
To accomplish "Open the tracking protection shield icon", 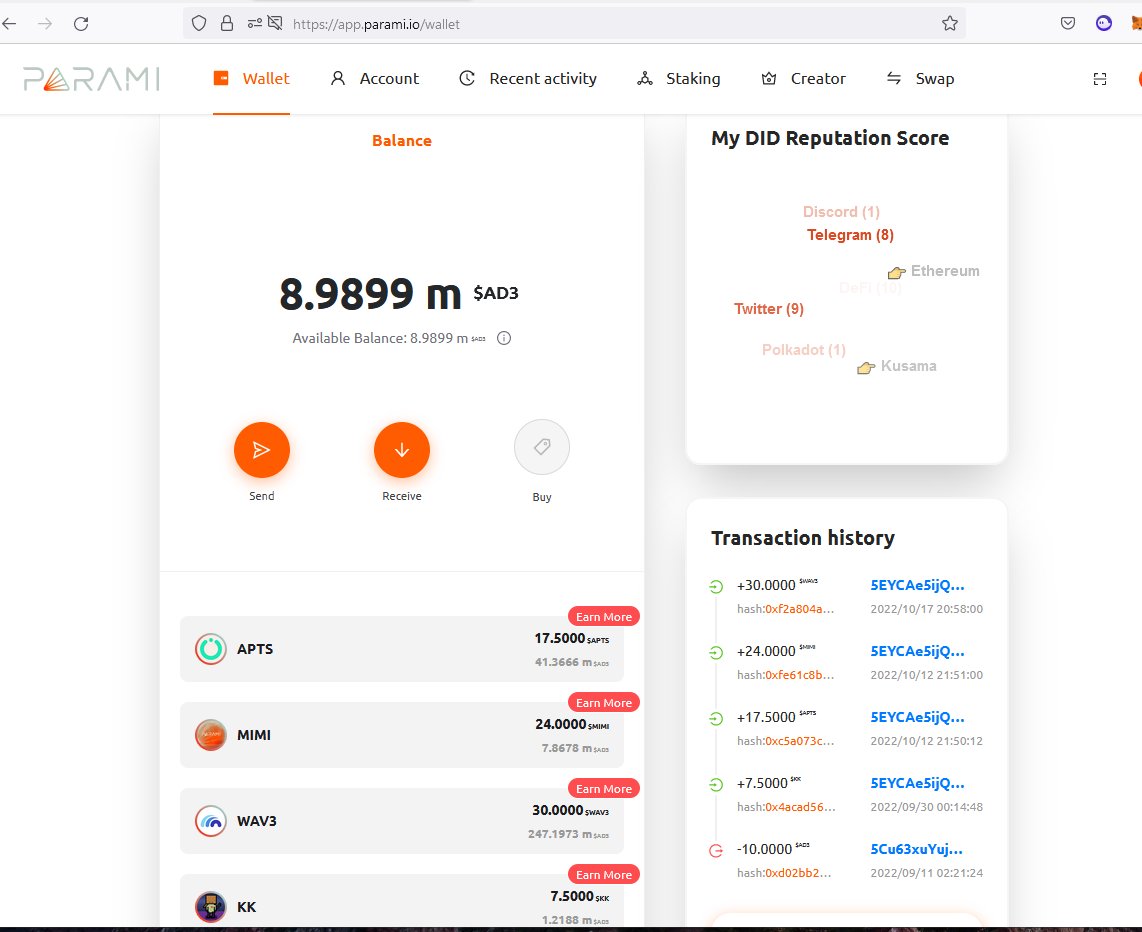I will point(199,23).
